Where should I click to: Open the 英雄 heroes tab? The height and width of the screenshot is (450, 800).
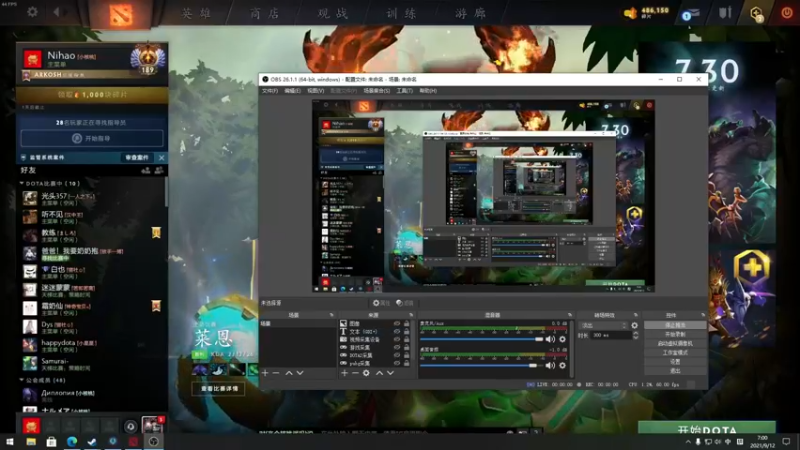pos(196,14)
